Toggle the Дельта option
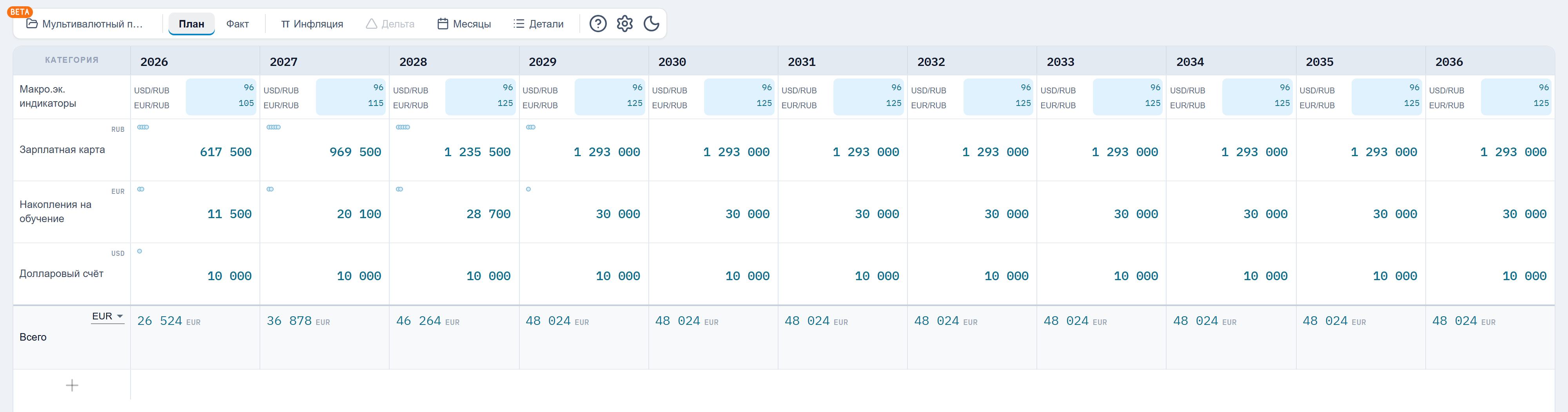 pos(390,24)
